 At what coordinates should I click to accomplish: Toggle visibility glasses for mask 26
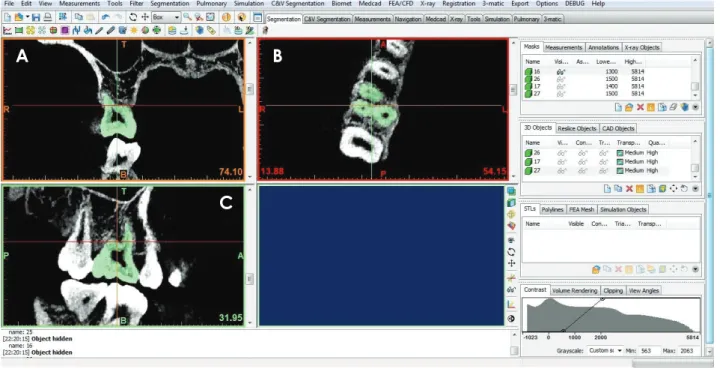(560, 79)
